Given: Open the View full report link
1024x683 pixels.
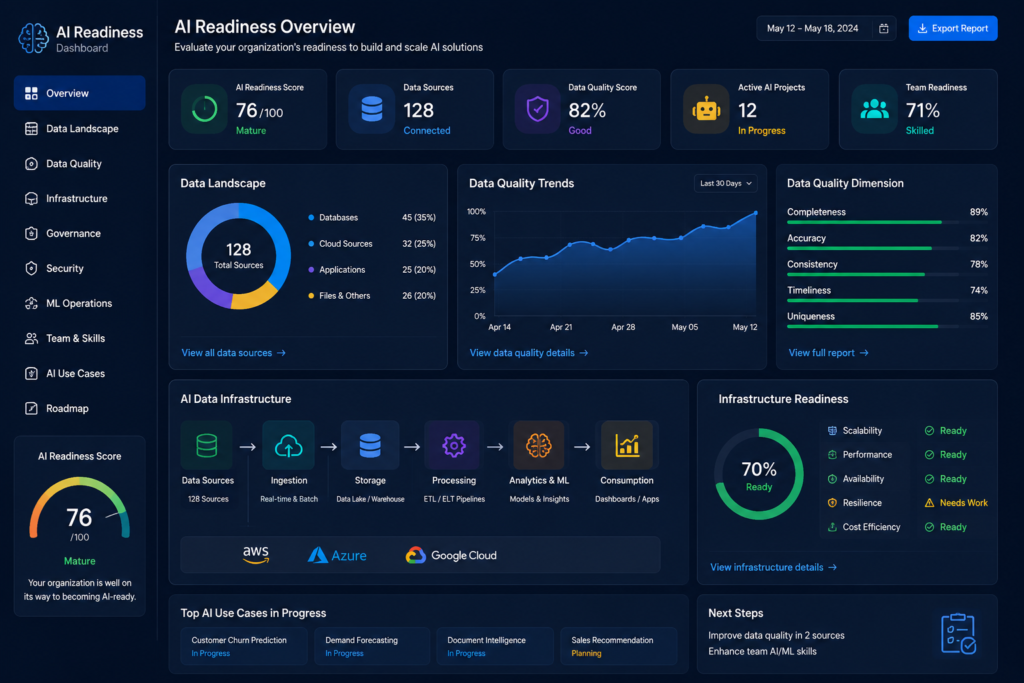Looking at the screenshot, I should (828, 353).
